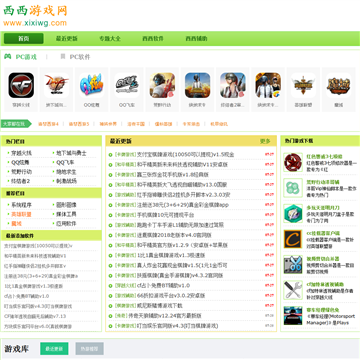Open 和平精英官方版v1.2.9 article
This screenshot has width=360, height=360.
(182, 245)
